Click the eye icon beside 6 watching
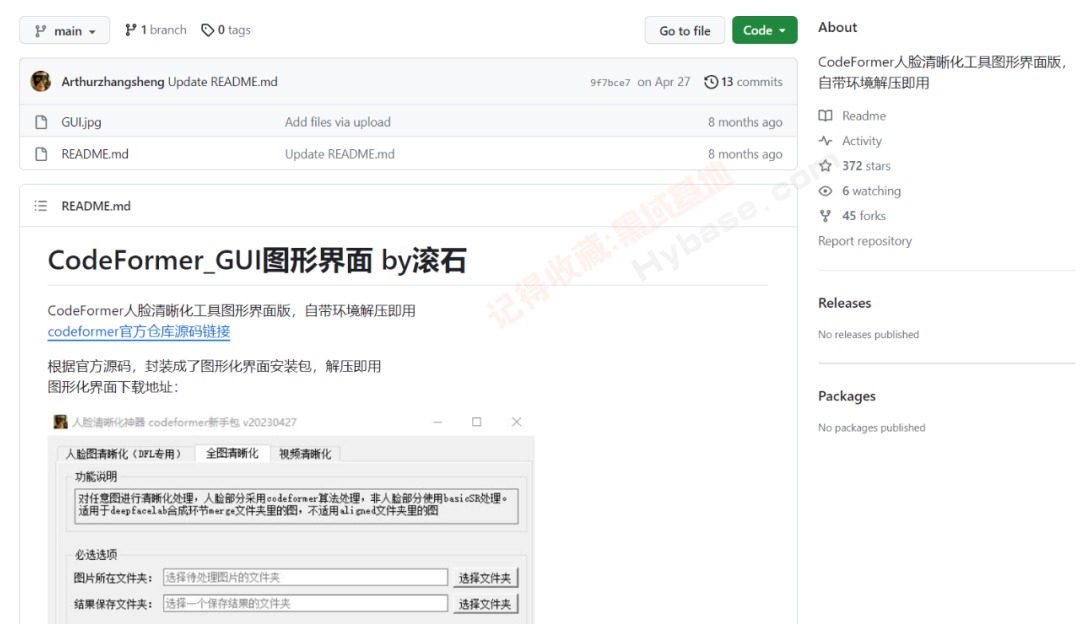The image size is (1084, 626). click(825, 191)
